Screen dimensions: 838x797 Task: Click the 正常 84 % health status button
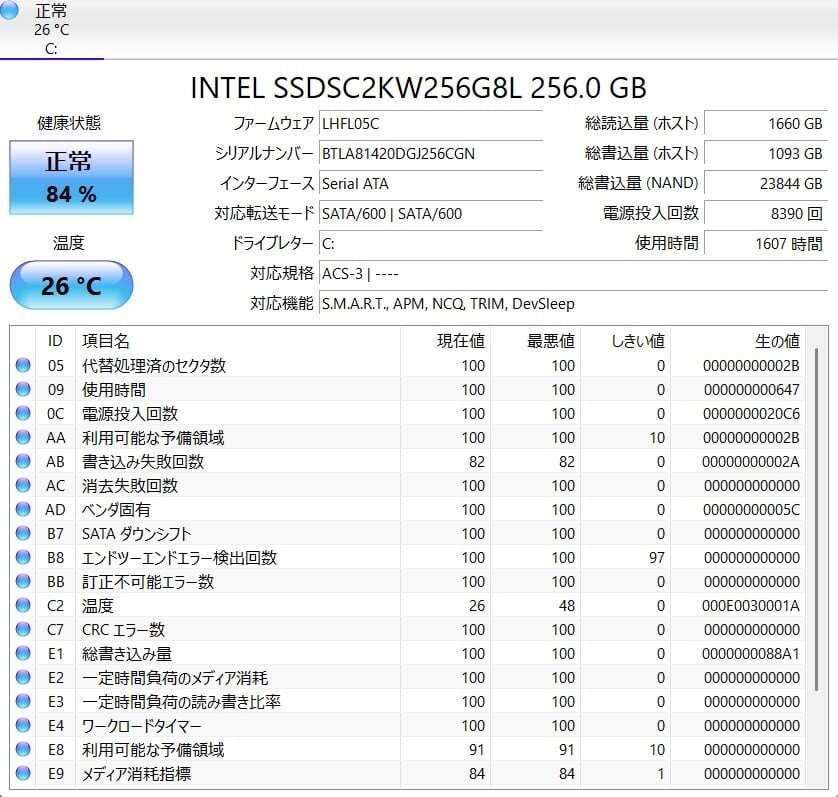71,177
